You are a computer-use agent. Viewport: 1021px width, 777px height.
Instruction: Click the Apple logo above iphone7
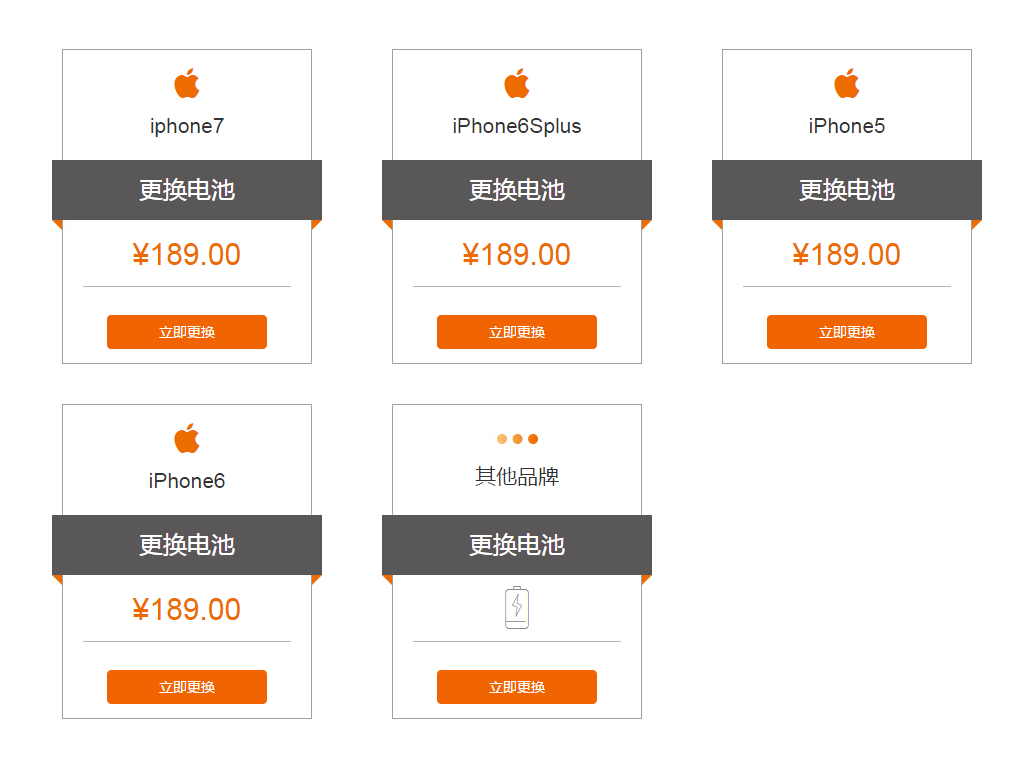click(x=187, y=84)
